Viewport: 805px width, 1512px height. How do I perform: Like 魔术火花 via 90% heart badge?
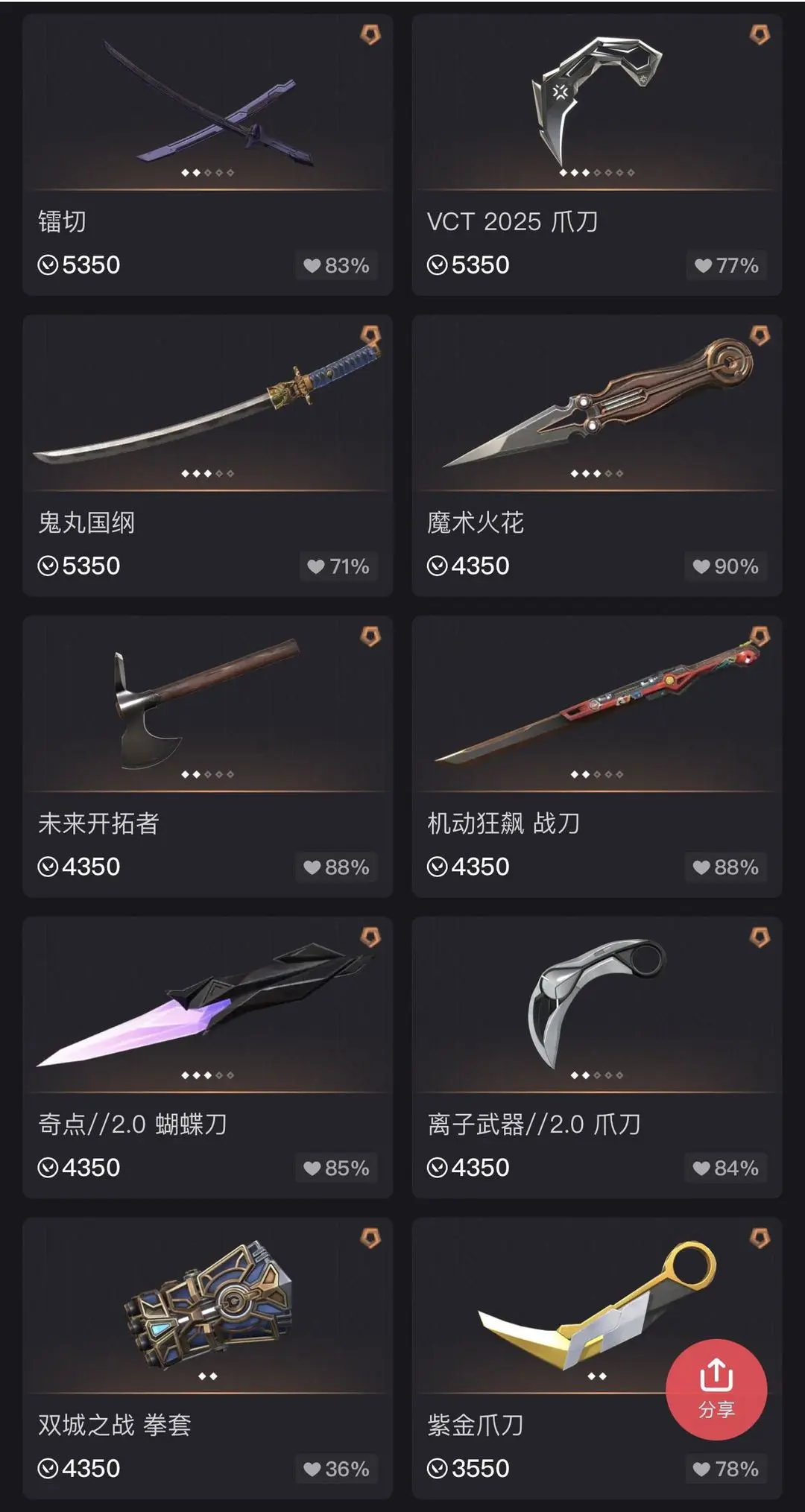pos(725,566)
